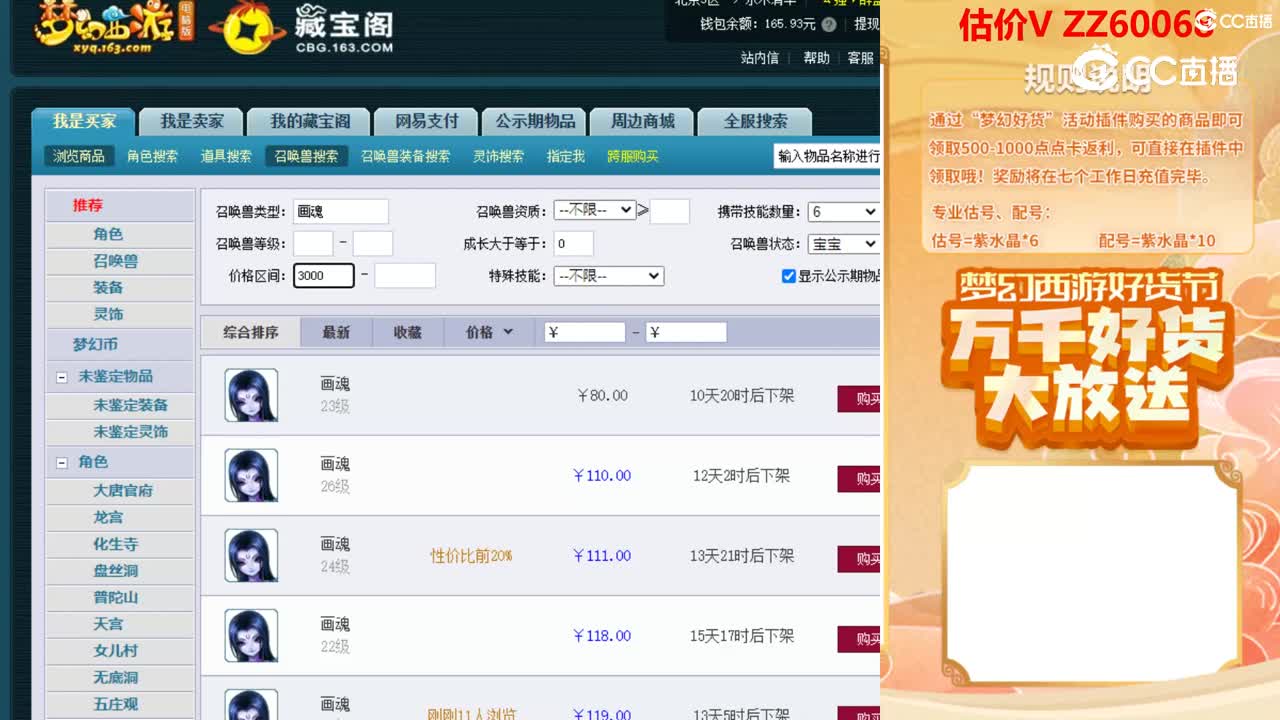Open 未鉴定装备 in sidebar
The width and height of the screenshot is (1280, 720).
[x=130, y=405]
